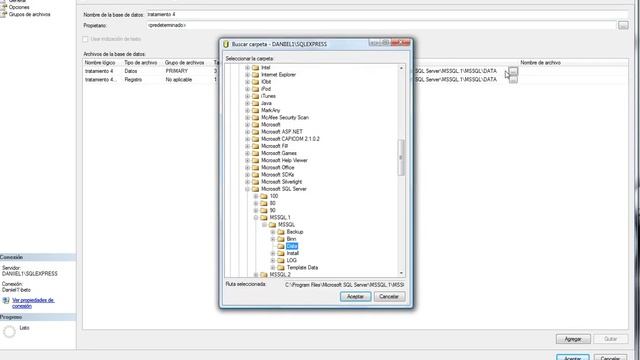Expand the MSSQL.2 folder node

click(x=256, y=275)
